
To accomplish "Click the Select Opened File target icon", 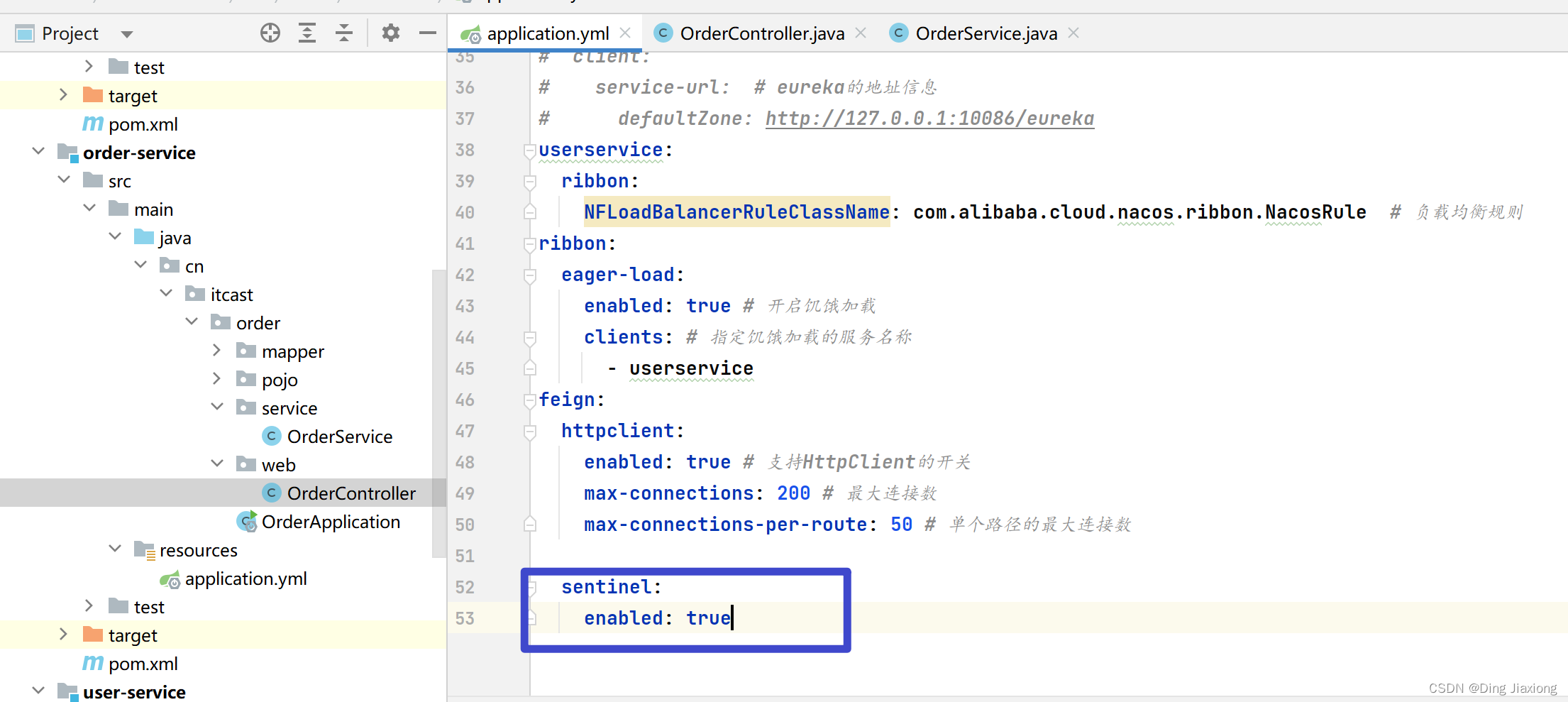I will 270,33.
